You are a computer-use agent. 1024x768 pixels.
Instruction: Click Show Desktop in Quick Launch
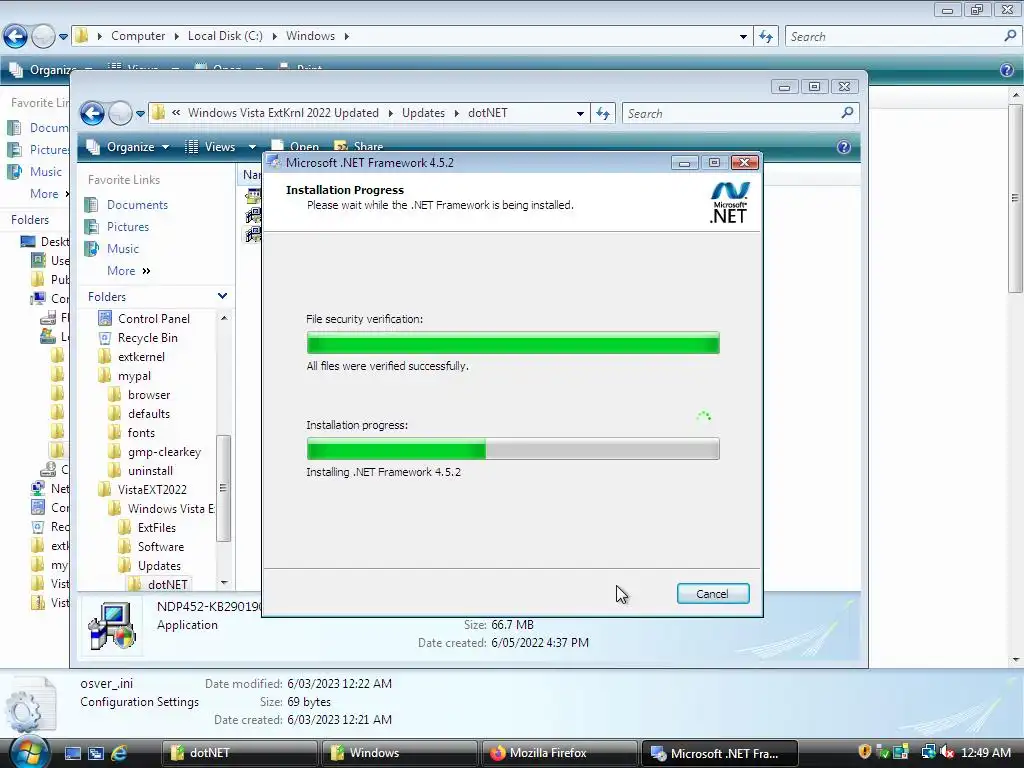pyautogui.click(x=73, y=753)
